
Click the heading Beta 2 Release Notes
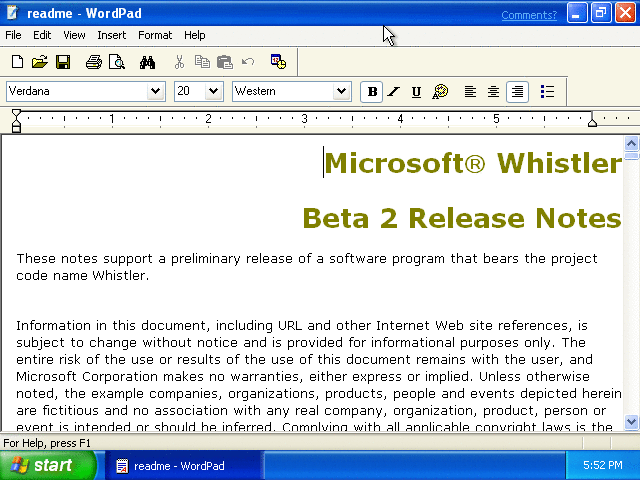pos(462,218)
